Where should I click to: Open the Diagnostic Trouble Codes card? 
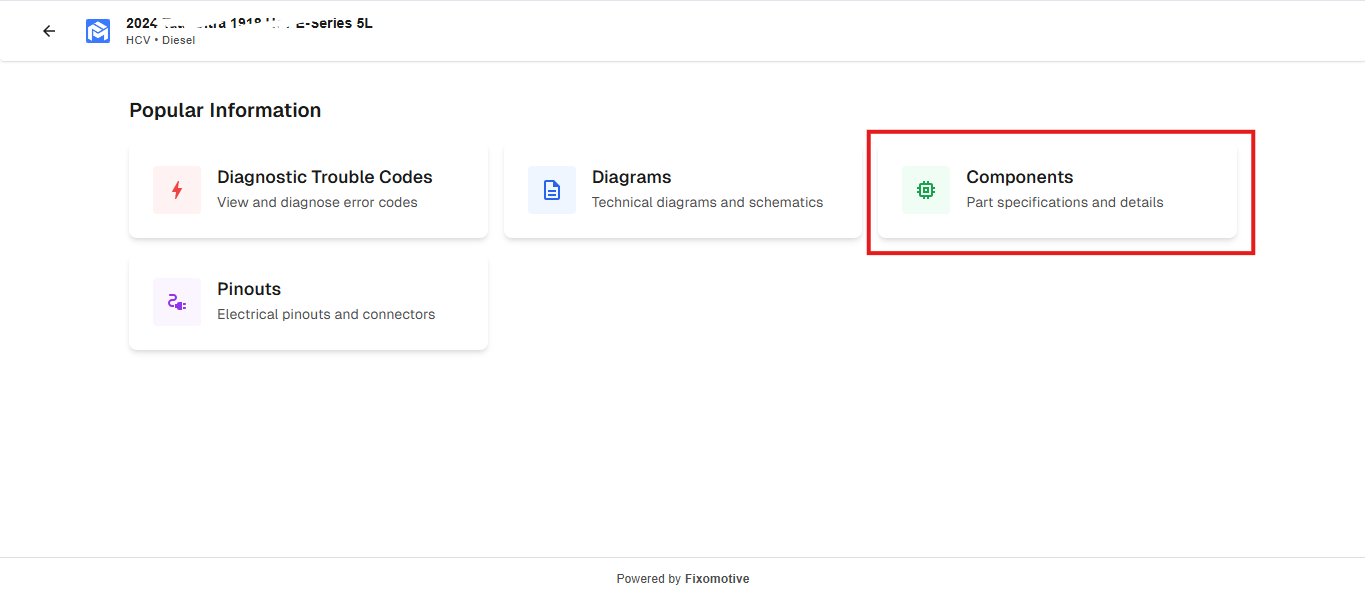pyautogui.click(x=308, y=189)
